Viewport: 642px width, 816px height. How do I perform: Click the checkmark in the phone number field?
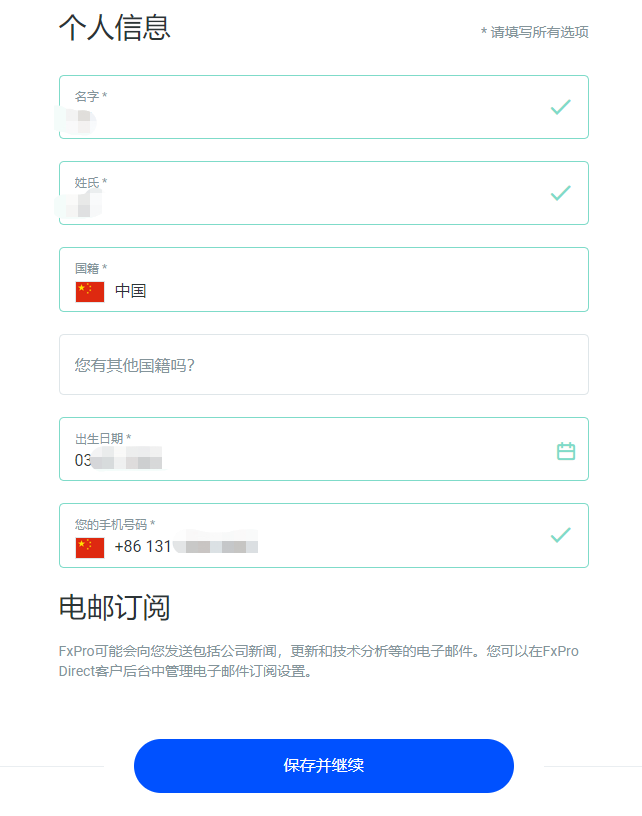[560, 535]
